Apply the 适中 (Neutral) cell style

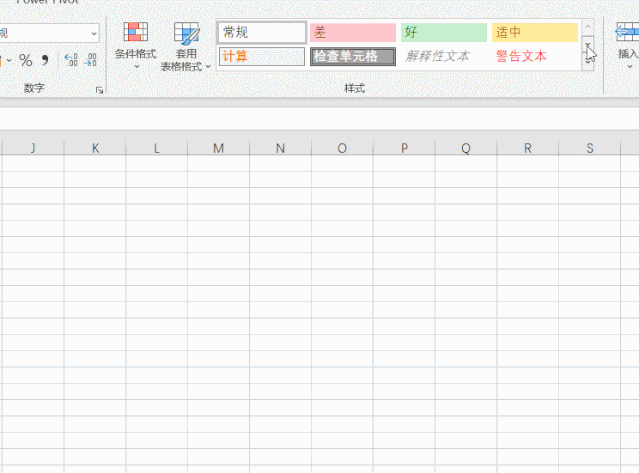coord(535,33)
